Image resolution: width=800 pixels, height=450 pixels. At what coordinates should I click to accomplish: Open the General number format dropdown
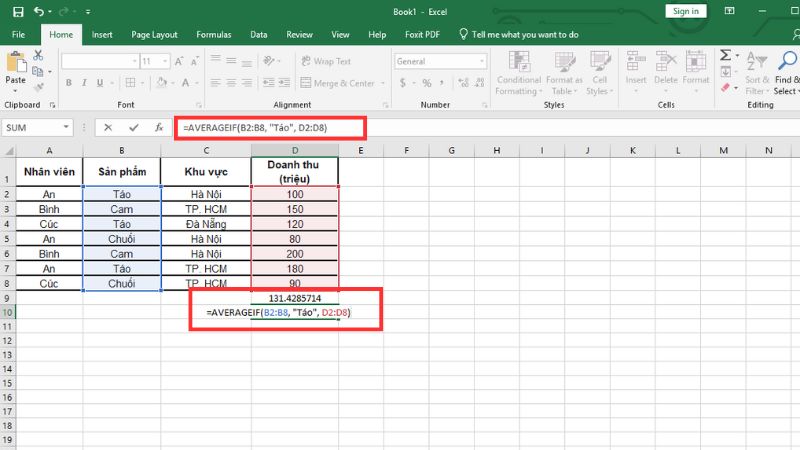click(x=474, y=61)
